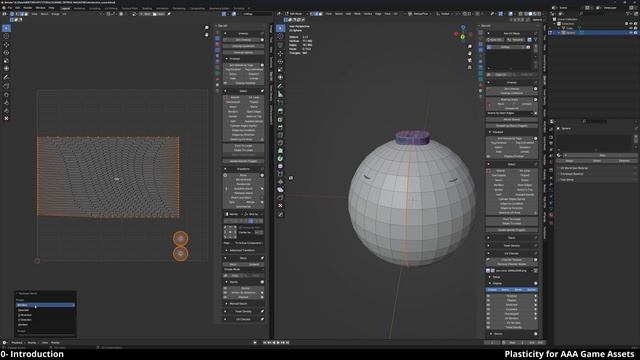
Task: Click Deselect button in material properties
Action: click(x=624, y=161)
